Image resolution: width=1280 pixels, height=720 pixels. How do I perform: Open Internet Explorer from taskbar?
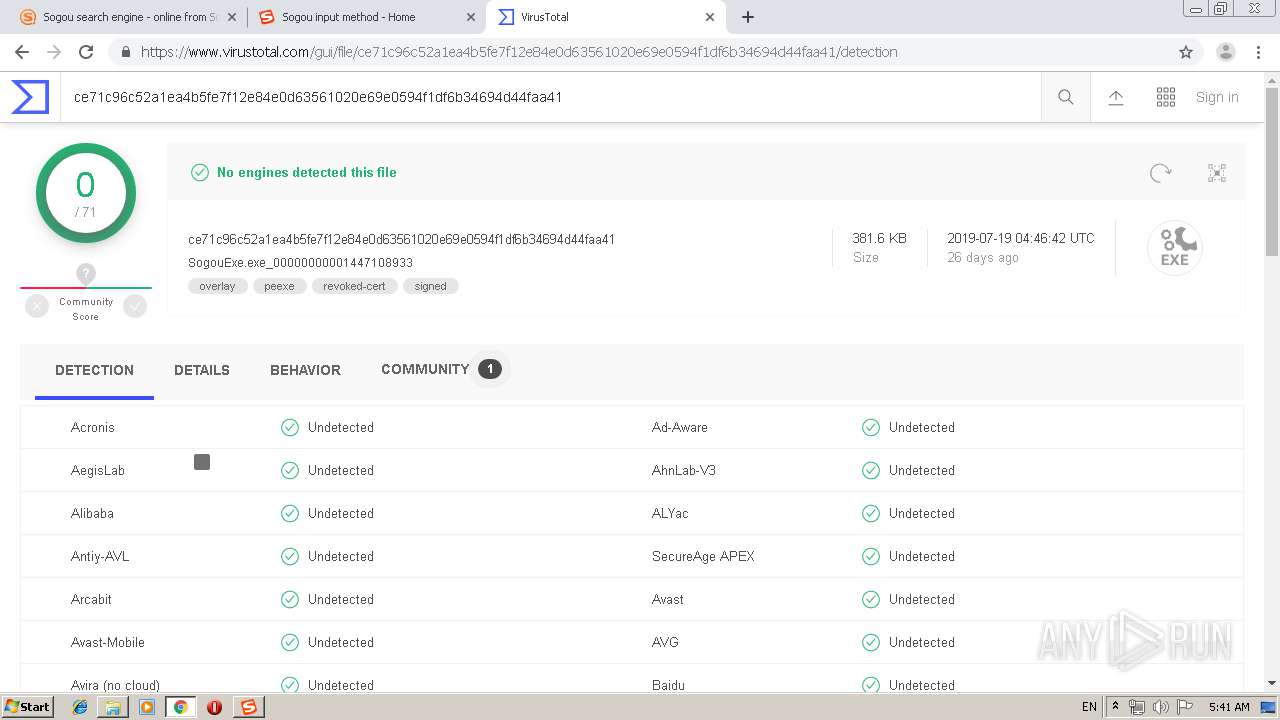point(80,707)
